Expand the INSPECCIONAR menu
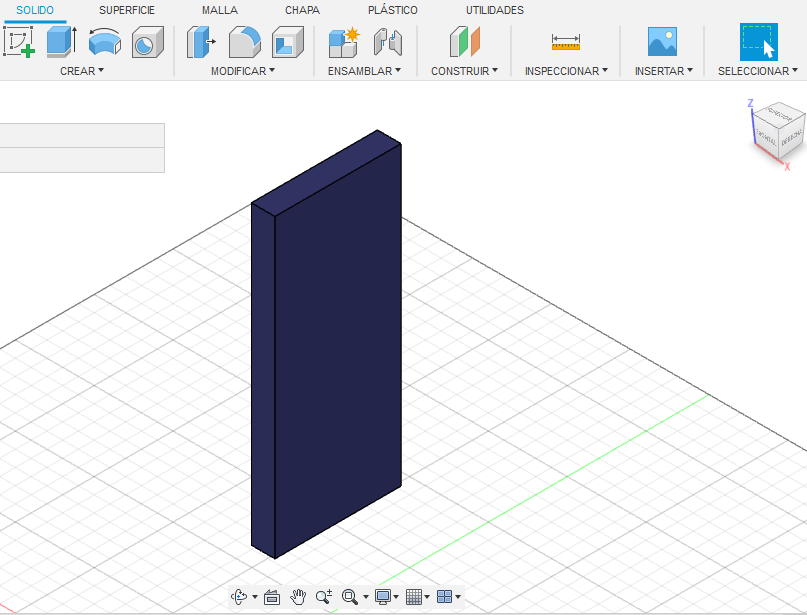The height and width of the screenshot is (615, 807). tap(566, 71)
